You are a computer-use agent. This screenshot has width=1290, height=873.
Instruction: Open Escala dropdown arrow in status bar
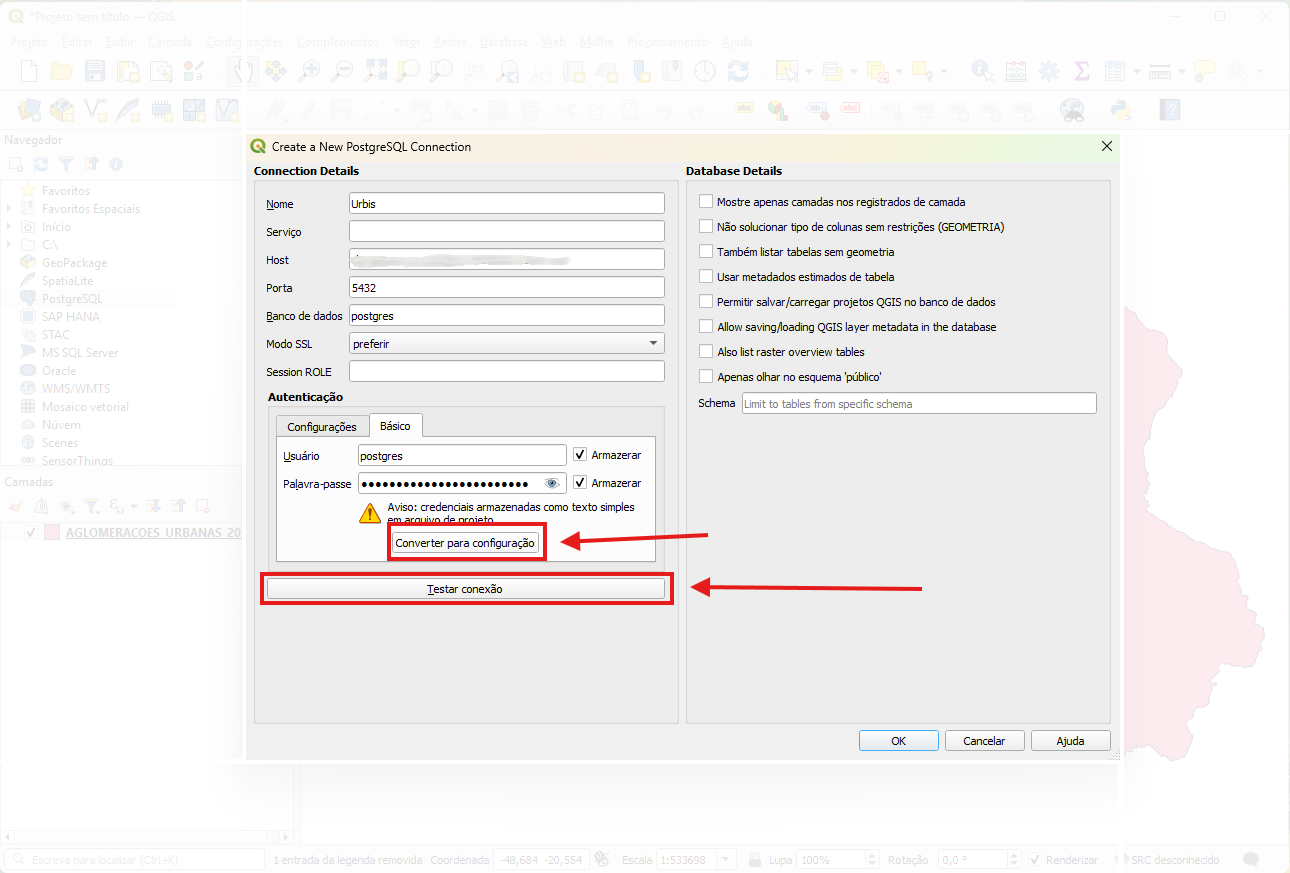726,860
